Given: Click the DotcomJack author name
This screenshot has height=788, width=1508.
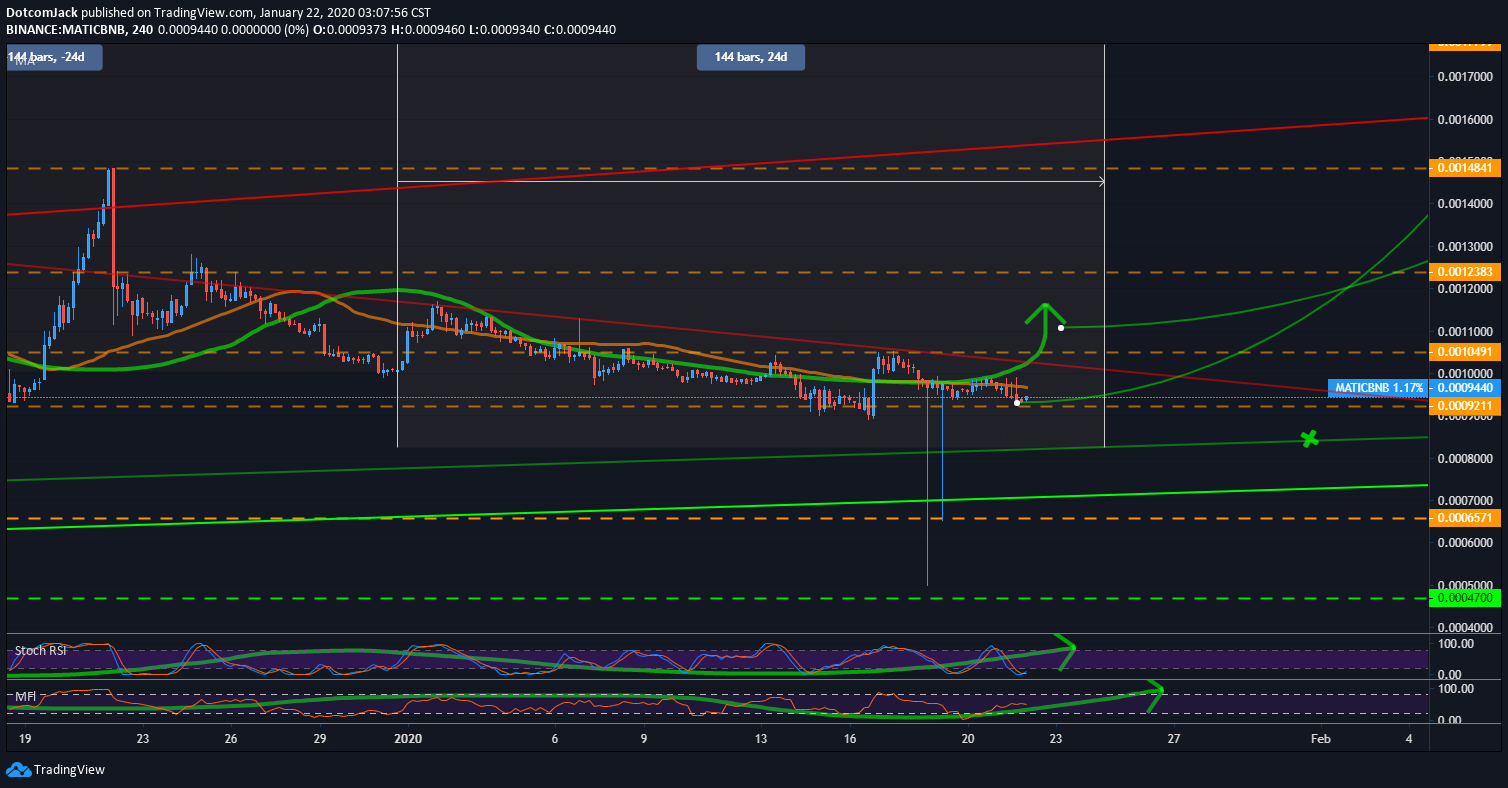Looking at the screenshot, I should coord(41,13).
